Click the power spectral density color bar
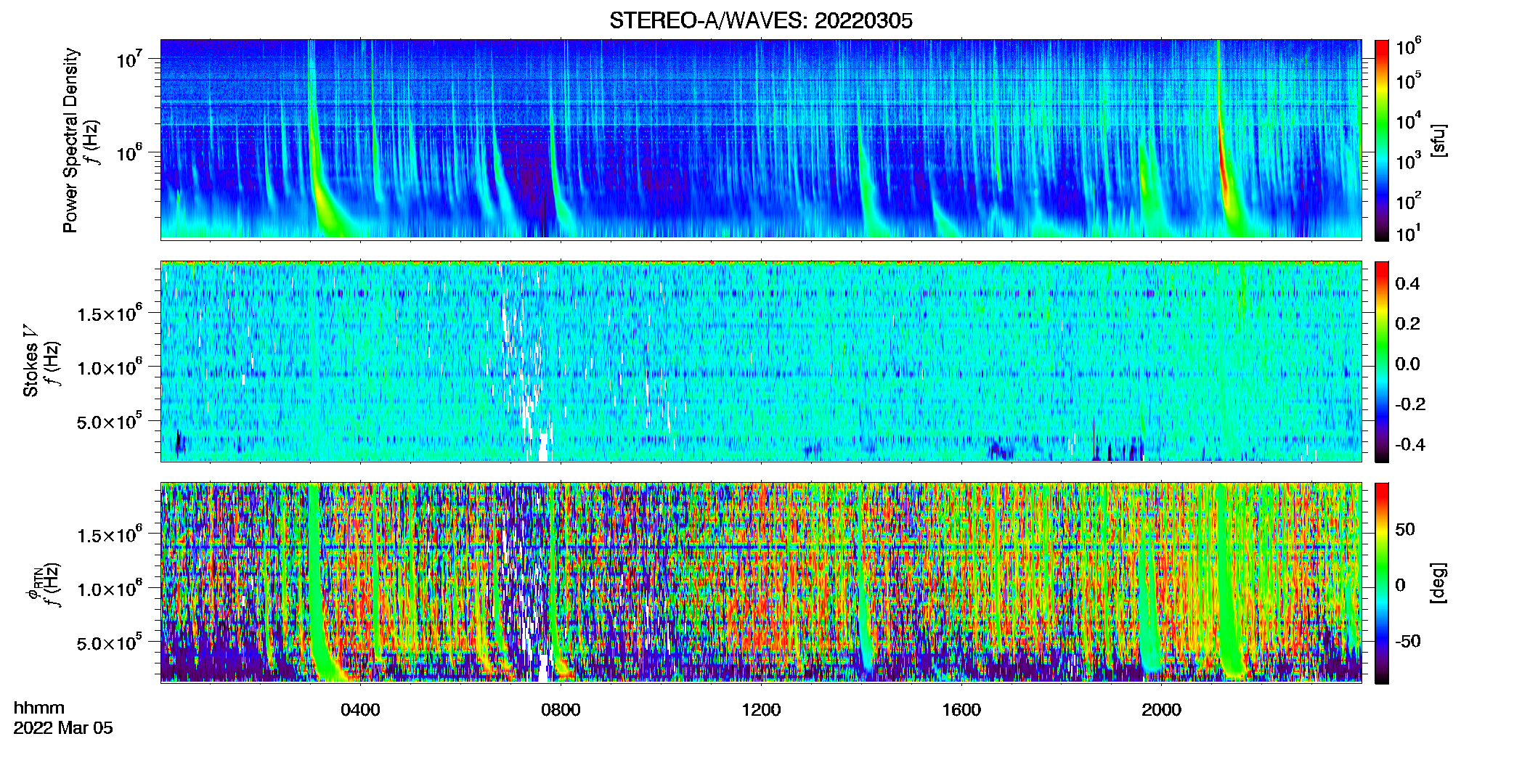The width and height of the screenshot is (1522, 784). (x=1381, y=140)
